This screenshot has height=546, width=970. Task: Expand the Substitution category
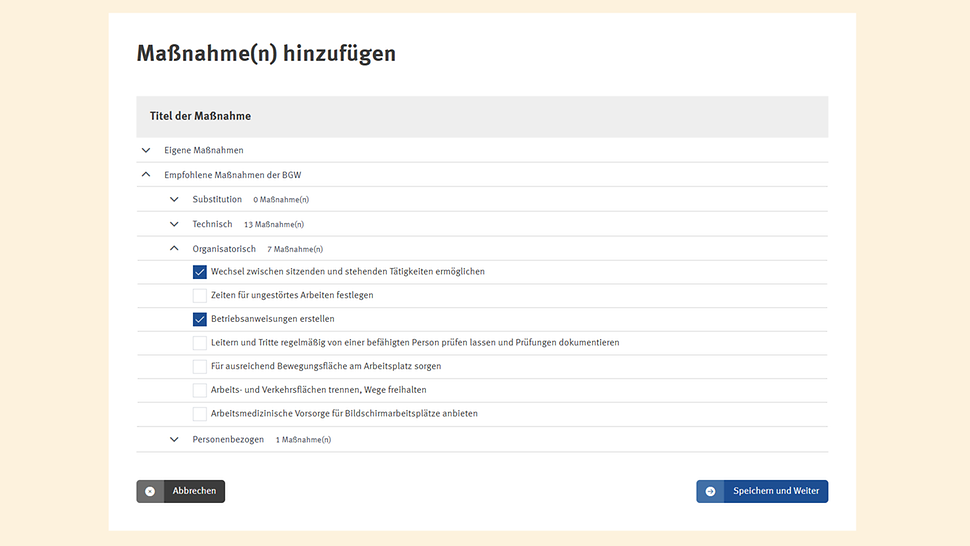[x=174, y=200]
